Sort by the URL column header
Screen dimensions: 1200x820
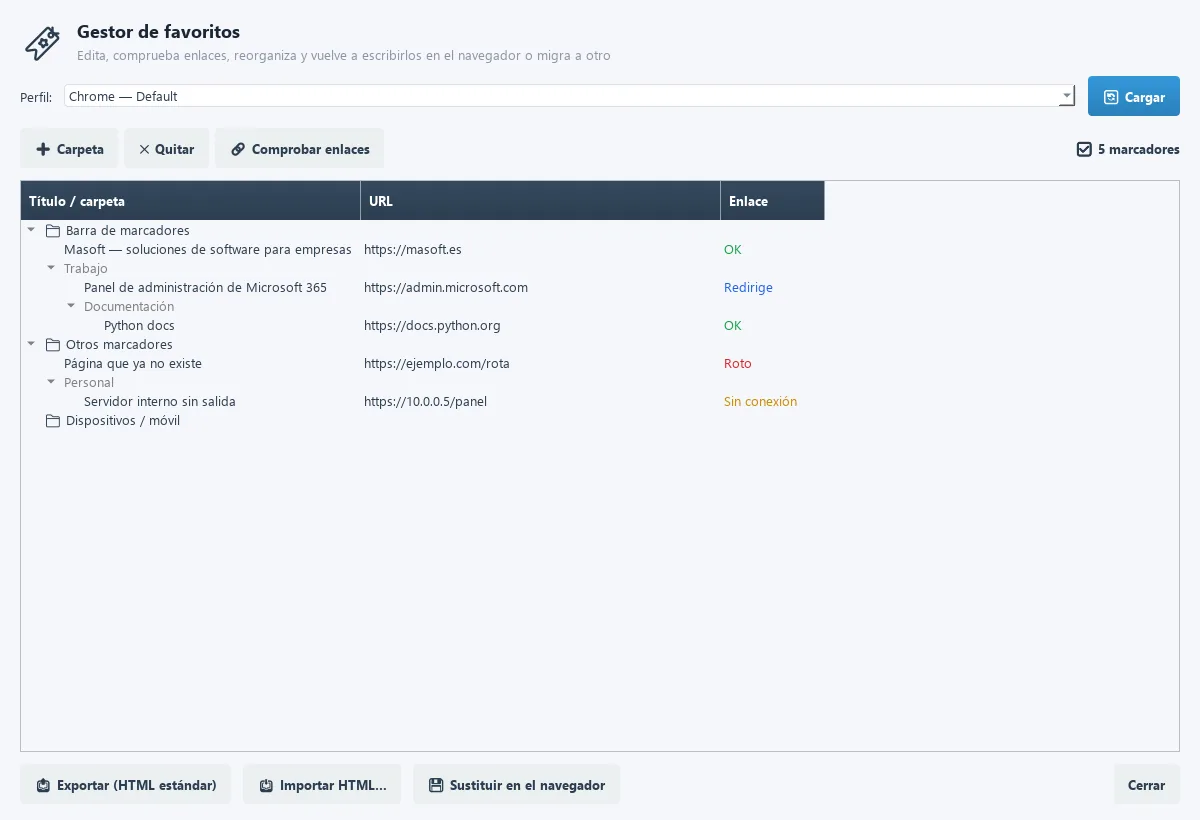point(540,201)
